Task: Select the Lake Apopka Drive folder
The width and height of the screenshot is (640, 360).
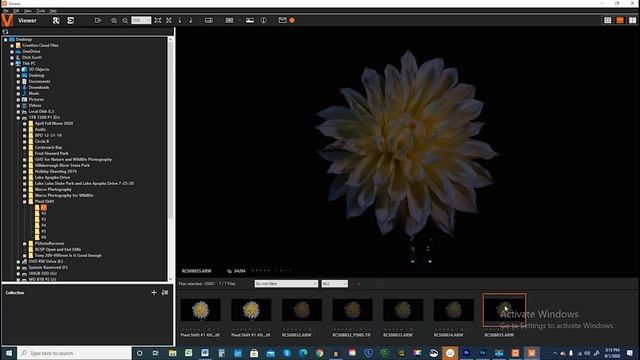Action: pyautogui.click(x=52, y=178)
